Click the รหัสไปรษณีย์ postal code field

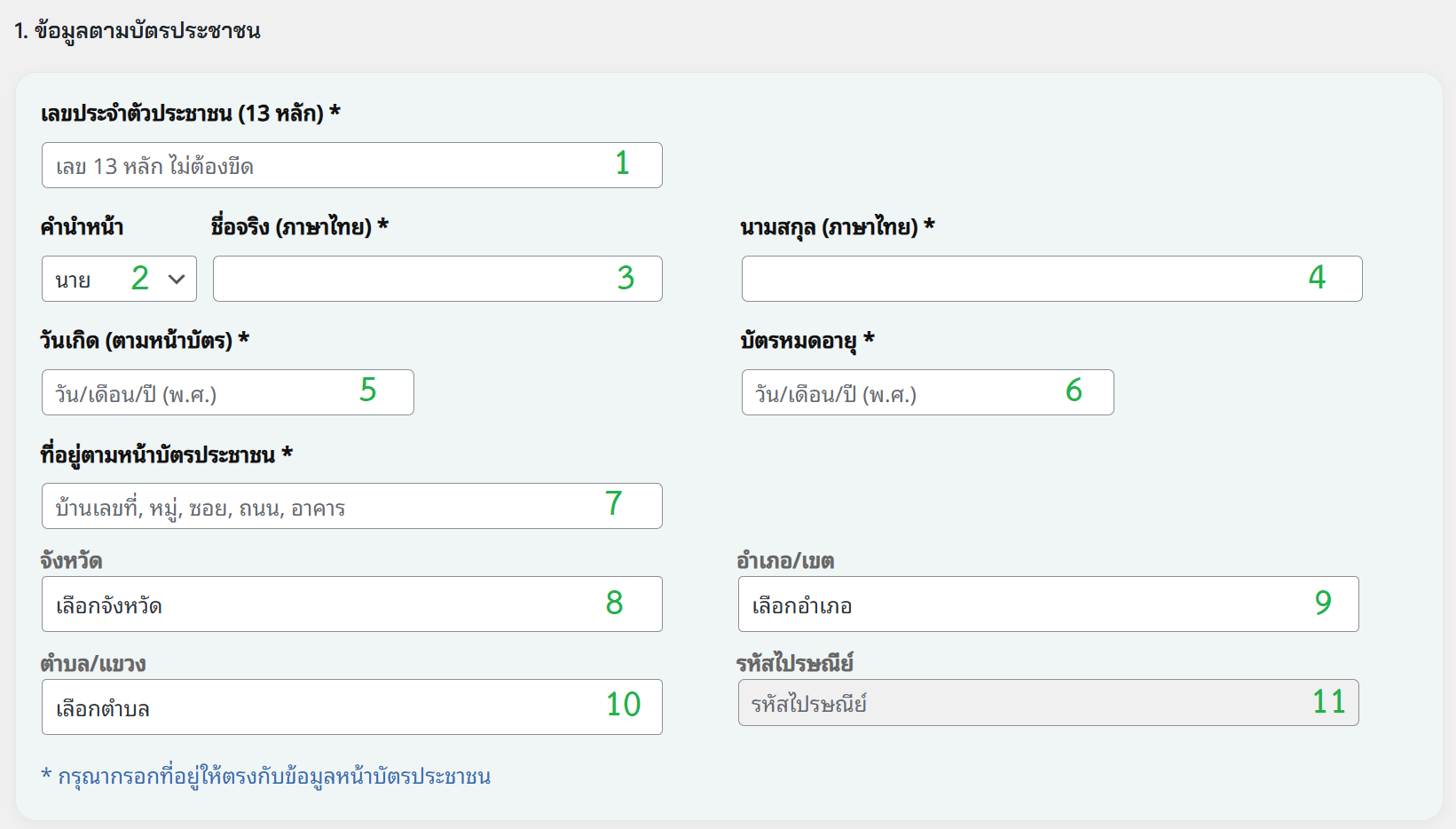click(1047, 703)
